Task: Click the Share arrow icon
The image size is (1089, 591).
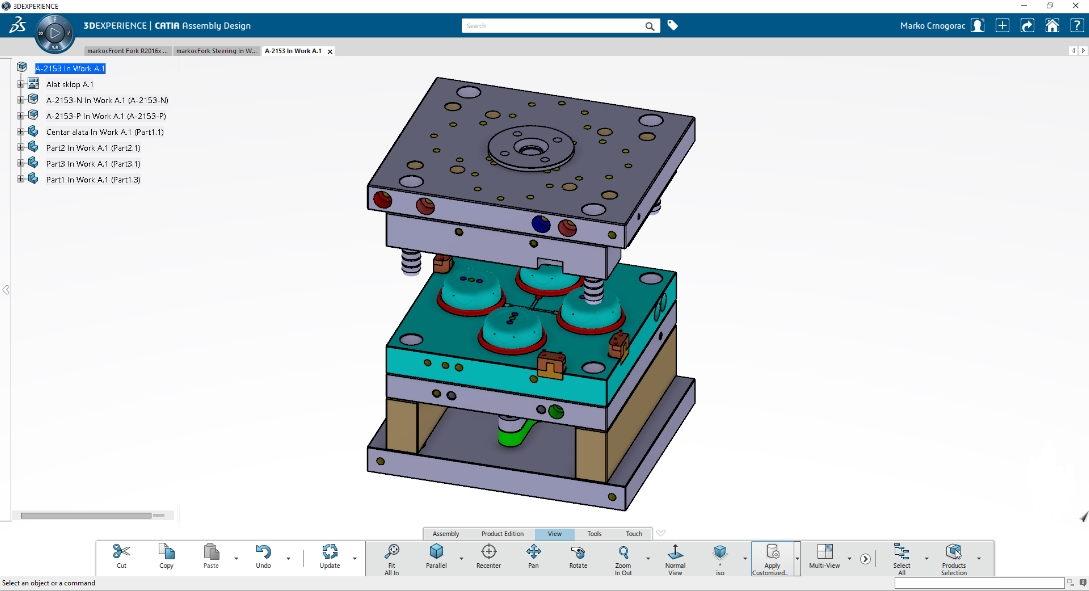Action: pyautogui.click(x=1027, y=26)
